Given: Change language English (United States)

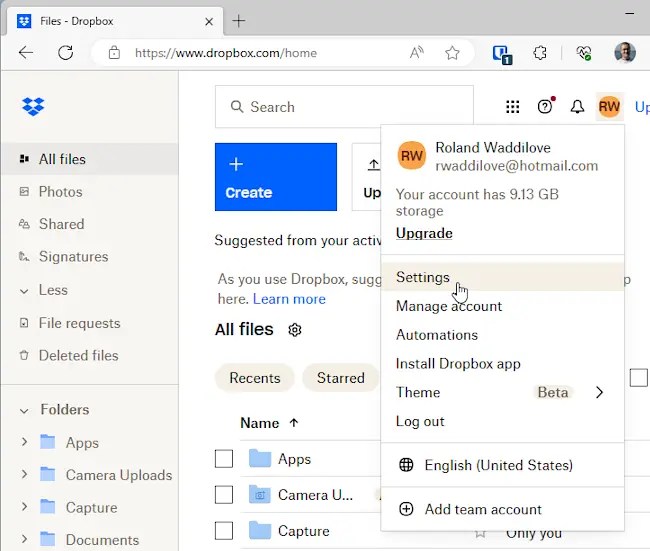Looking at the screenshot, I should [x=502, y=465].
